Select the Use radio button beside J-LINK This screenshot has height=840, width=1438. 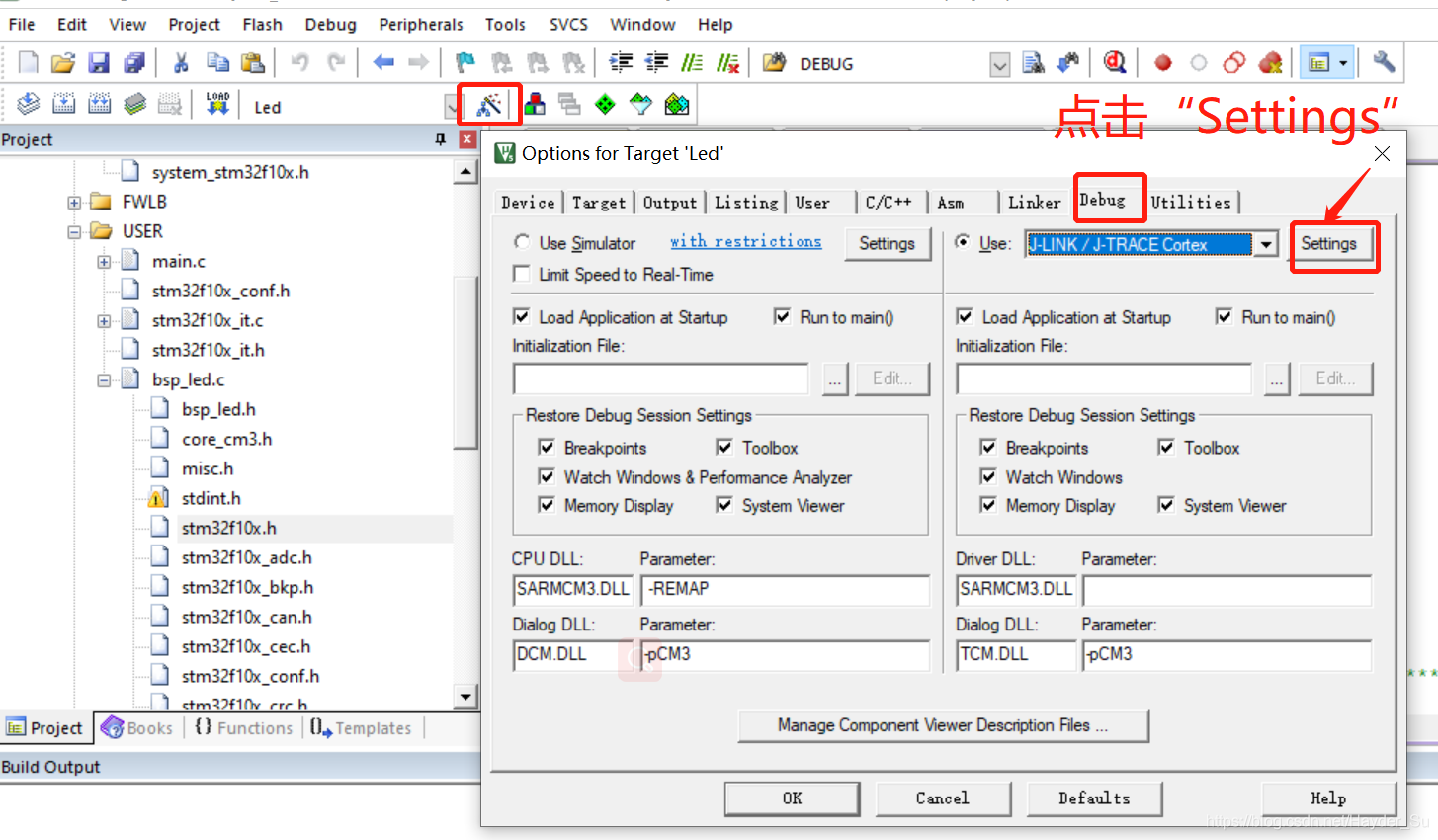(963, 242)
